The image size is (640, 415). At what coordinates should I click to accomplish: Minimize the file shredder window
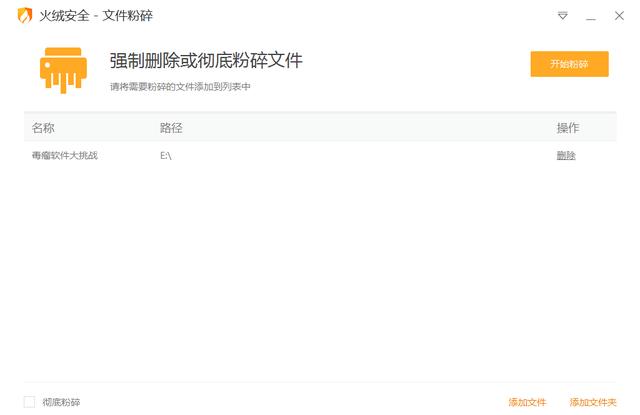pos(591,16)
